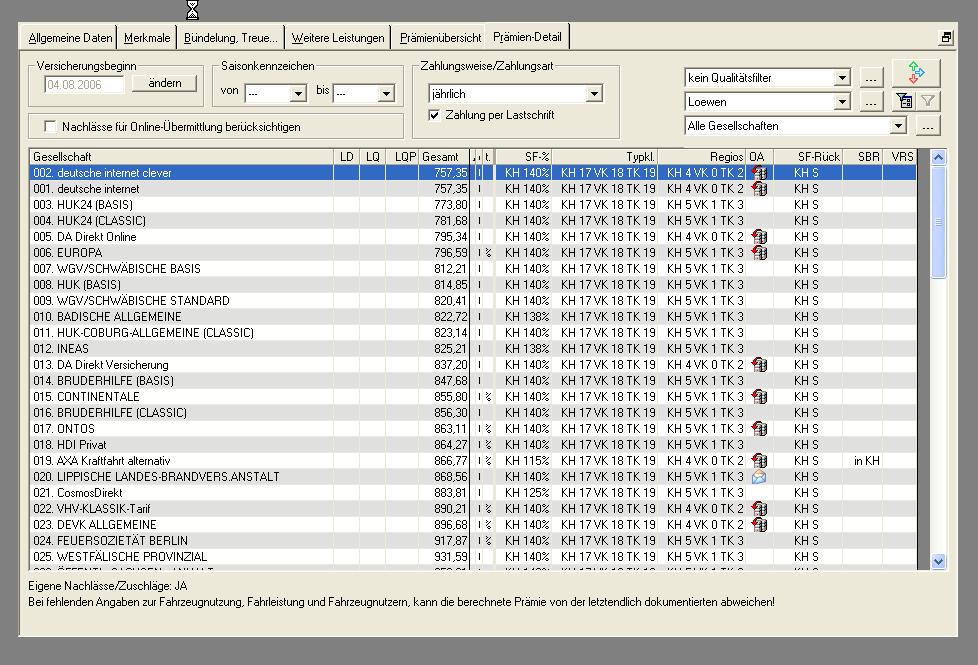The height and width of the screenshot is (665, 978).
Task: Click the greyed-out funnel filter icon
Action: pyautogui.click(x=928, y=101)
